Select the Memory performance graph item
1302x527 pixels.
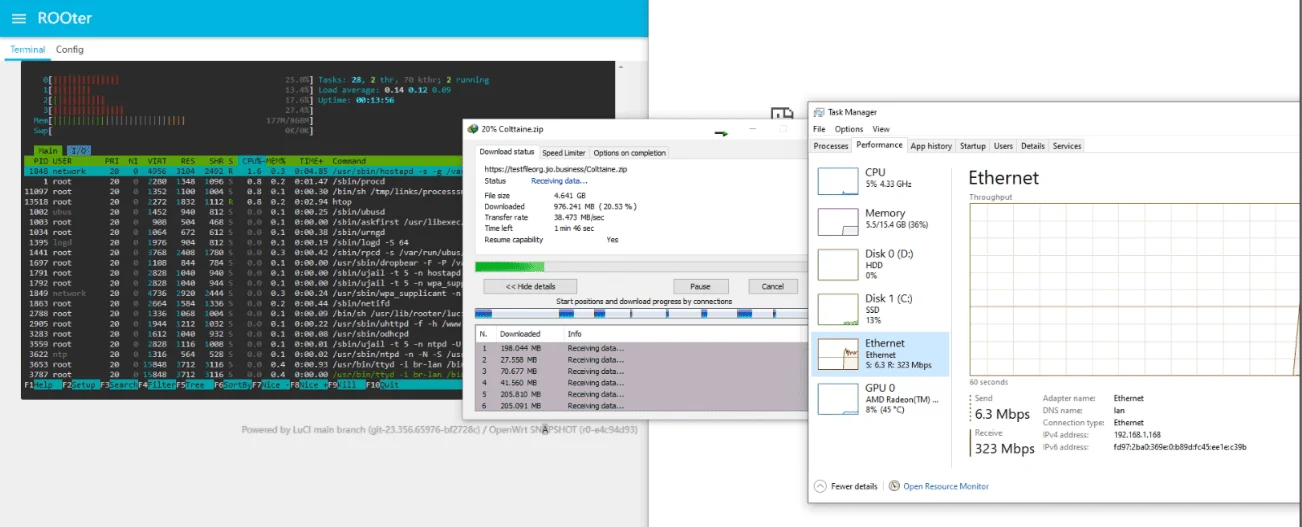[880, 221]
